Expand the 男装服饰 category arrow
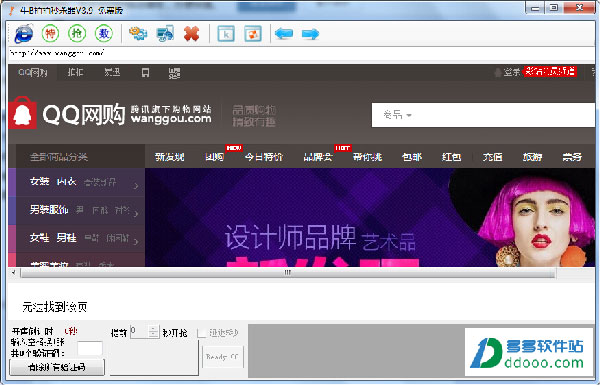The image size is (600, 385). (x=136, y=214)
